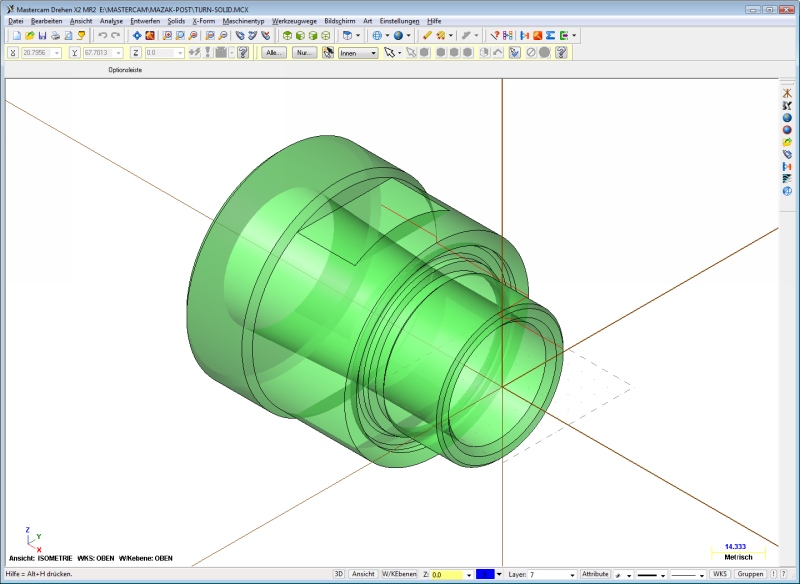Expand the line style dropdown in status bar
The height and width of the screenshot is (584, 800).
click(663, 575)
